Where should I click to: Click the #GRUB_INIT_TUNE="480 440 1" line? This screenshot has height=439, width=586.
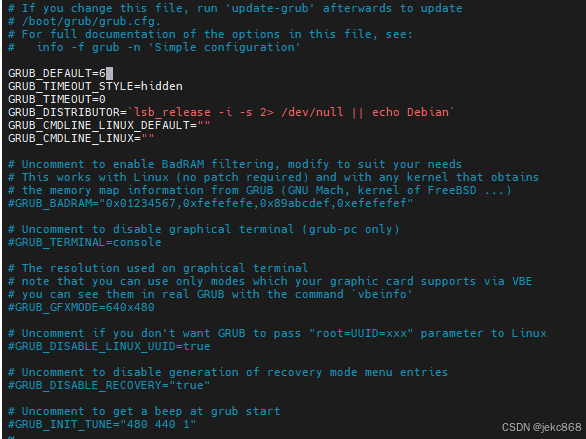(102, 424)
